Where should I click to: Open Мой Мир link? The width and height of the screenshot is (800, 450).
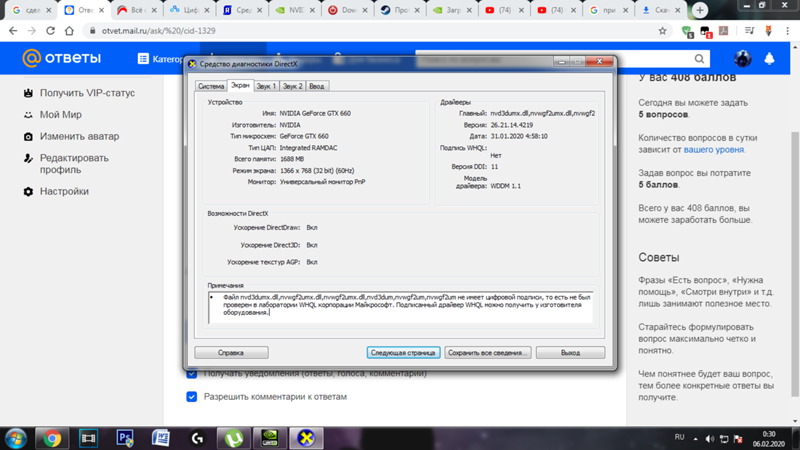[60, 115]
